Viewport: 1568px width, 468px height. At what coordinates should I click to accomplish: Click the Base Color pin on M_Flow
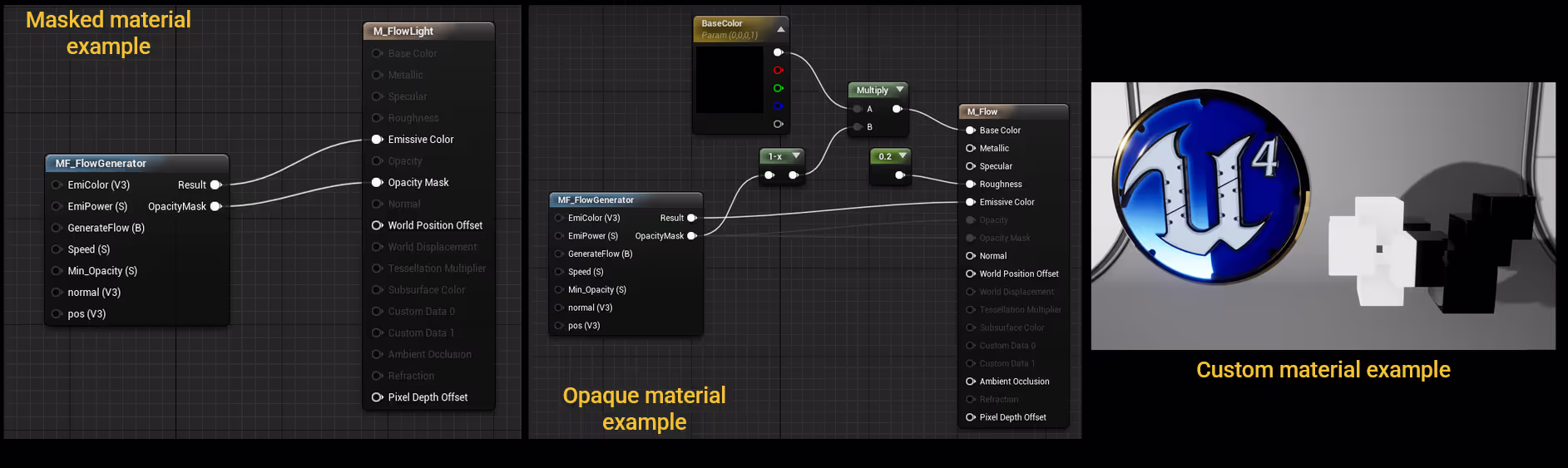[971, 131]
